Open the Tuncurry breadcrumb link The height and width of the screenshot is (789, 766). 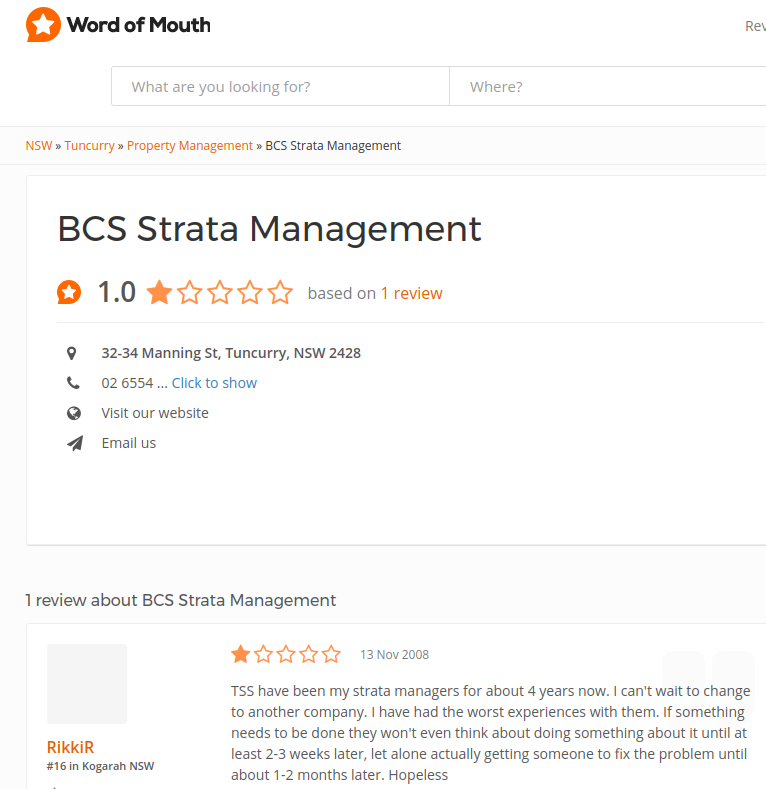tap(90, 145)
